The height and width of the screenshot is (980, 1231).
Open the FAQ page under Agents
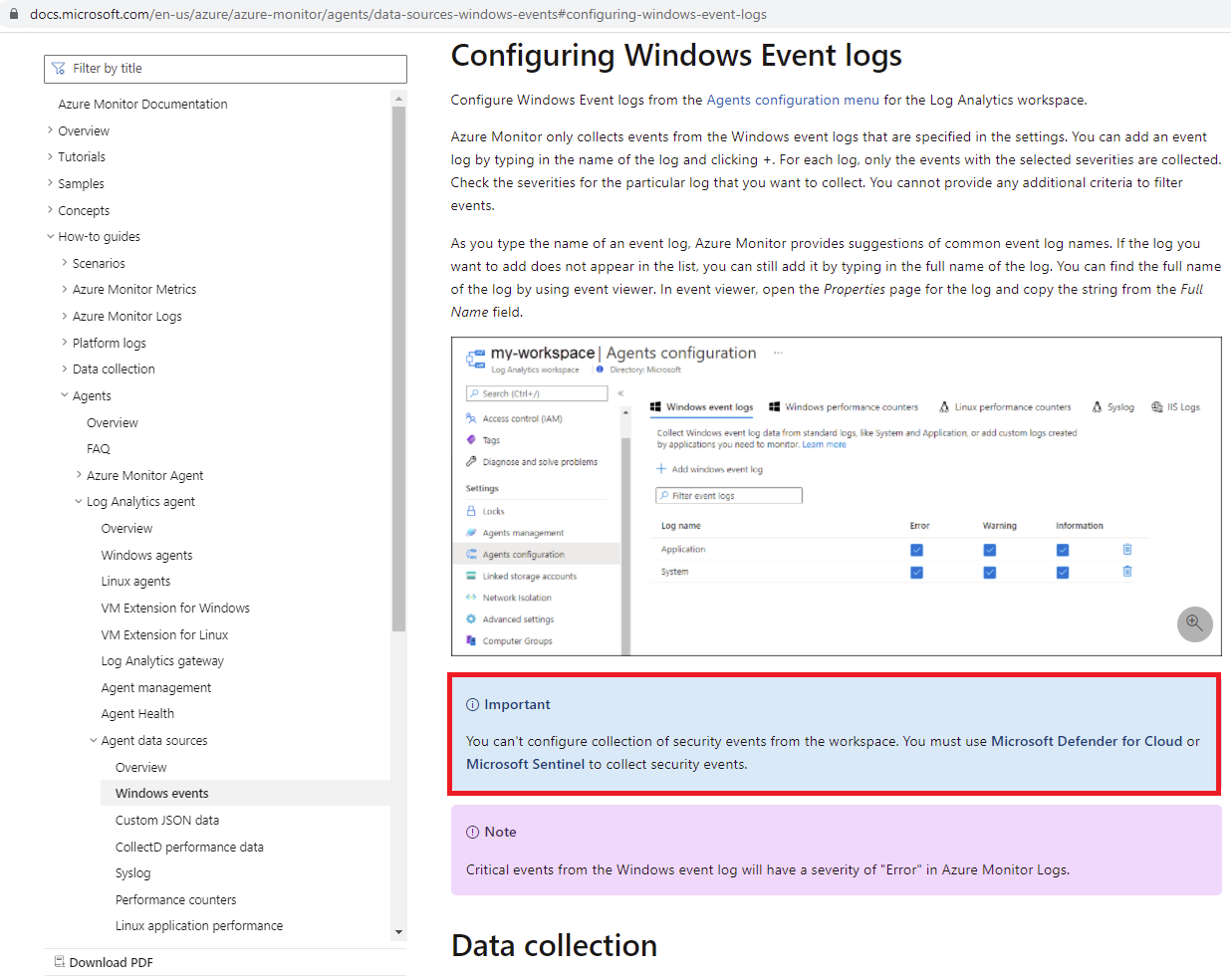click(98, 448)
